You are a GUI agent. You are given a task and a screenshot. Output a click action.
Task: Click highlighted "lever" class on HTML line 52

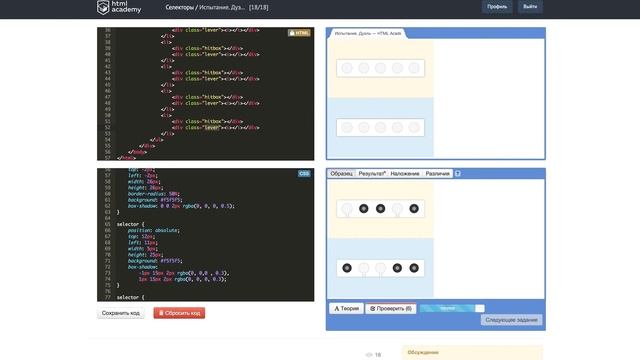(x=212, y=128)
